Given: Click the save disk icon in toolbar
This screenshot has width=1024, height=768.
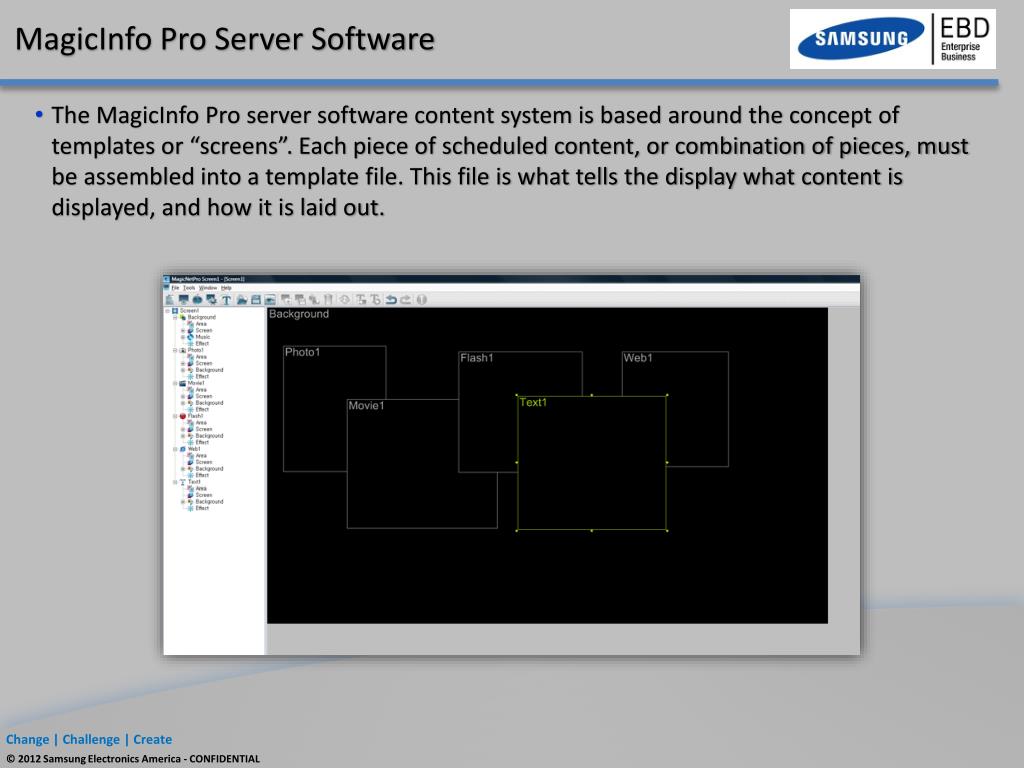Looking at the screenshot, I should pyautogui.click(x=256, y=300).
